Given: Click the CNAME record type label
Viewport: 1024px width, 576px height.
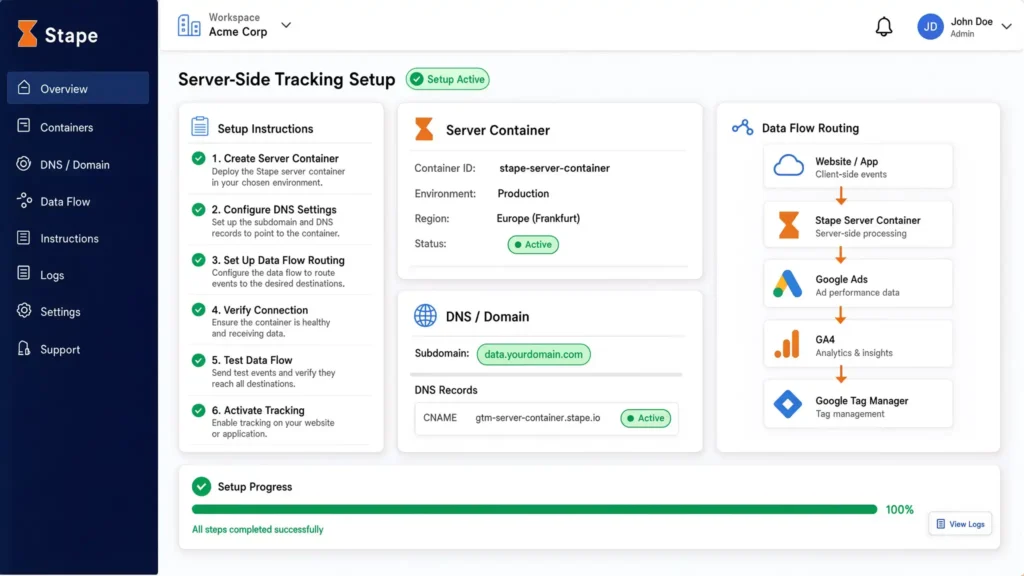Looking at the screenshot, I should [x=440, y=417].
